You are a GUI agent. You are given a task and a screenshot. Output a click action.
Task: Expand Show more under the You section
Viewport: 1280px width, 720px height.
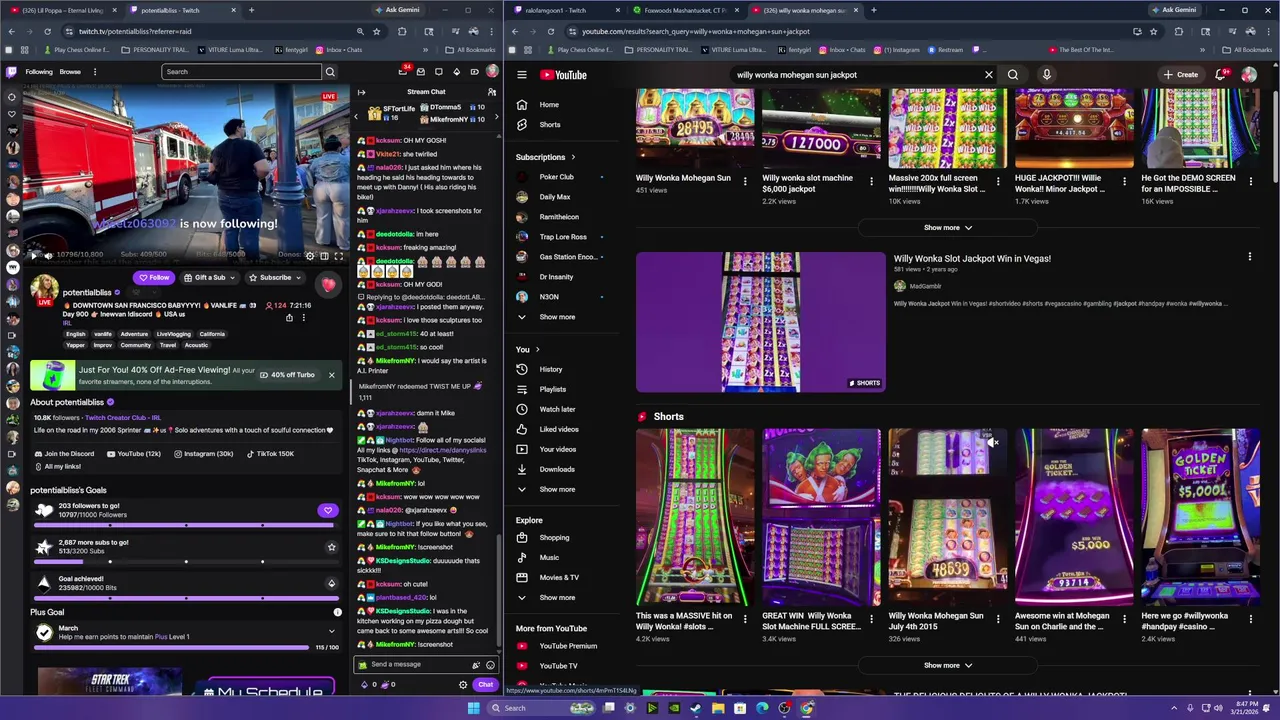point(557,489)
